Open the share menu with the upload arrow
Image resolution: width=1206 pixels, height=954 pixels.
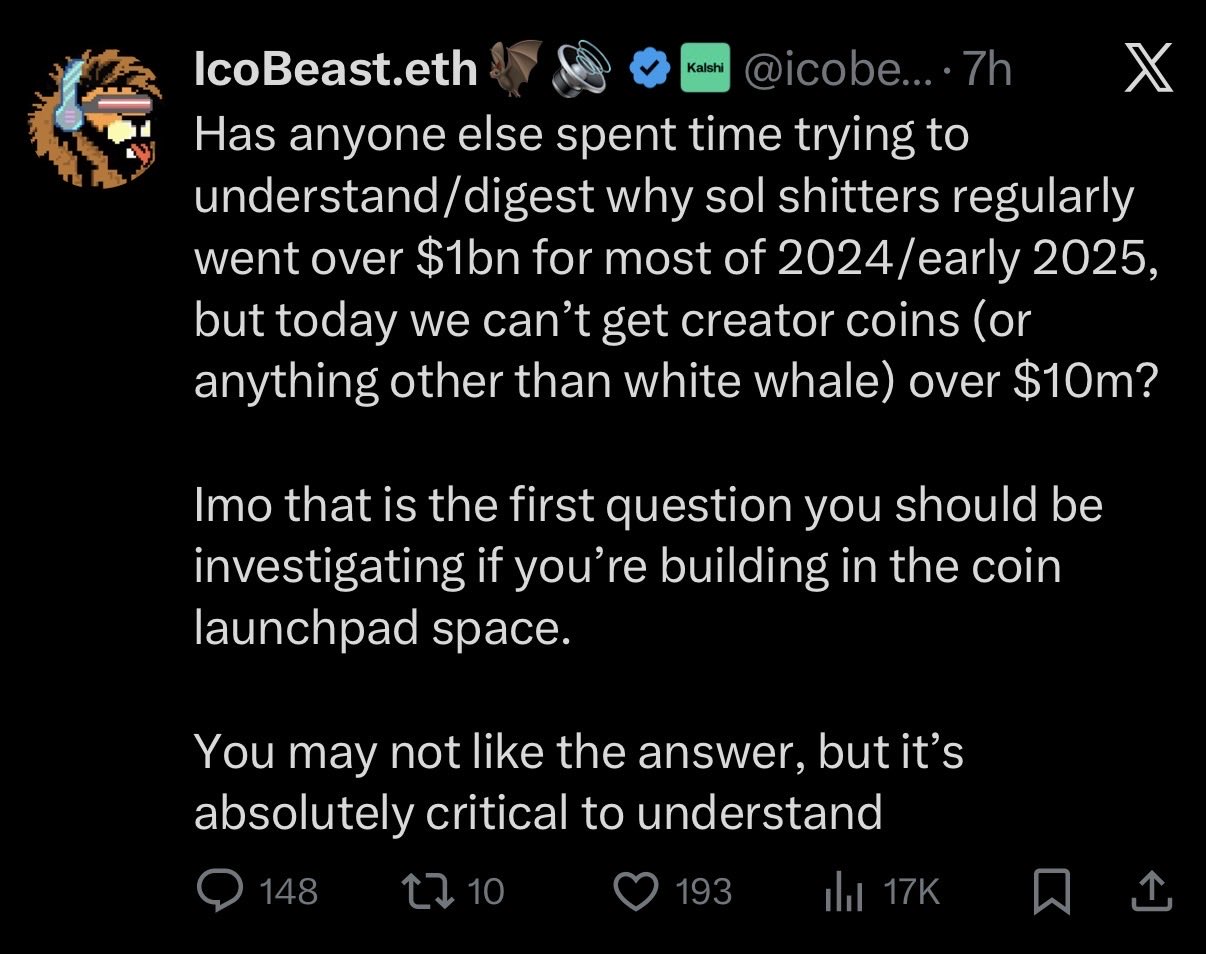coord(1150,889)
